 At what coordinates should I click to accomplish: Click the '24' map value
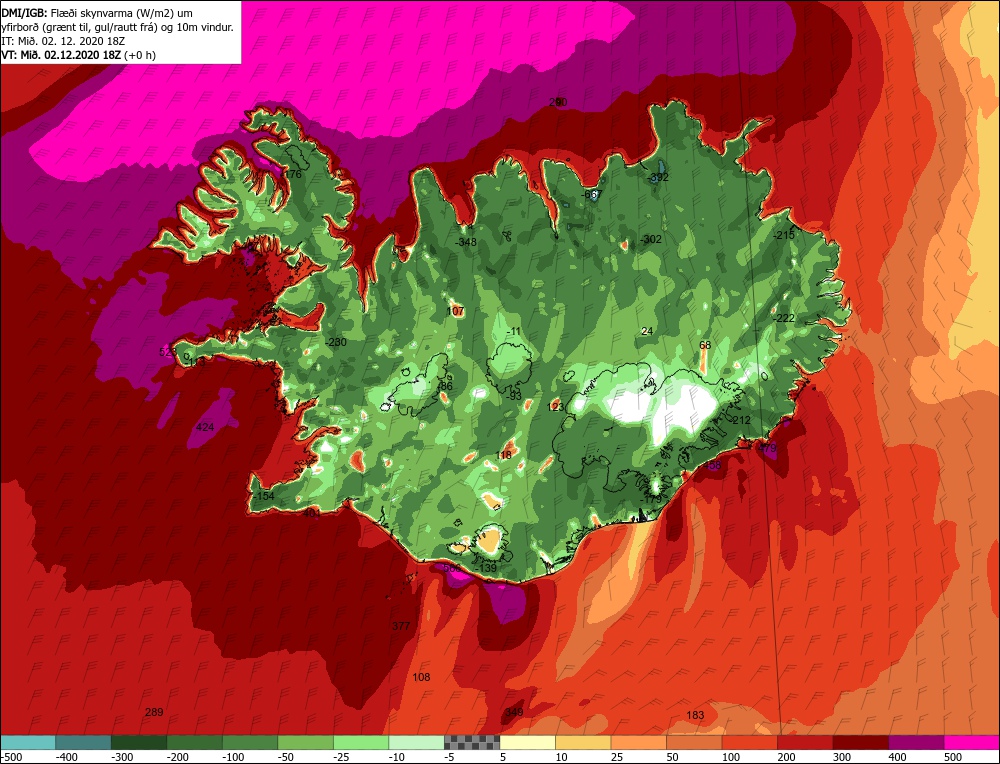[647, 331]
